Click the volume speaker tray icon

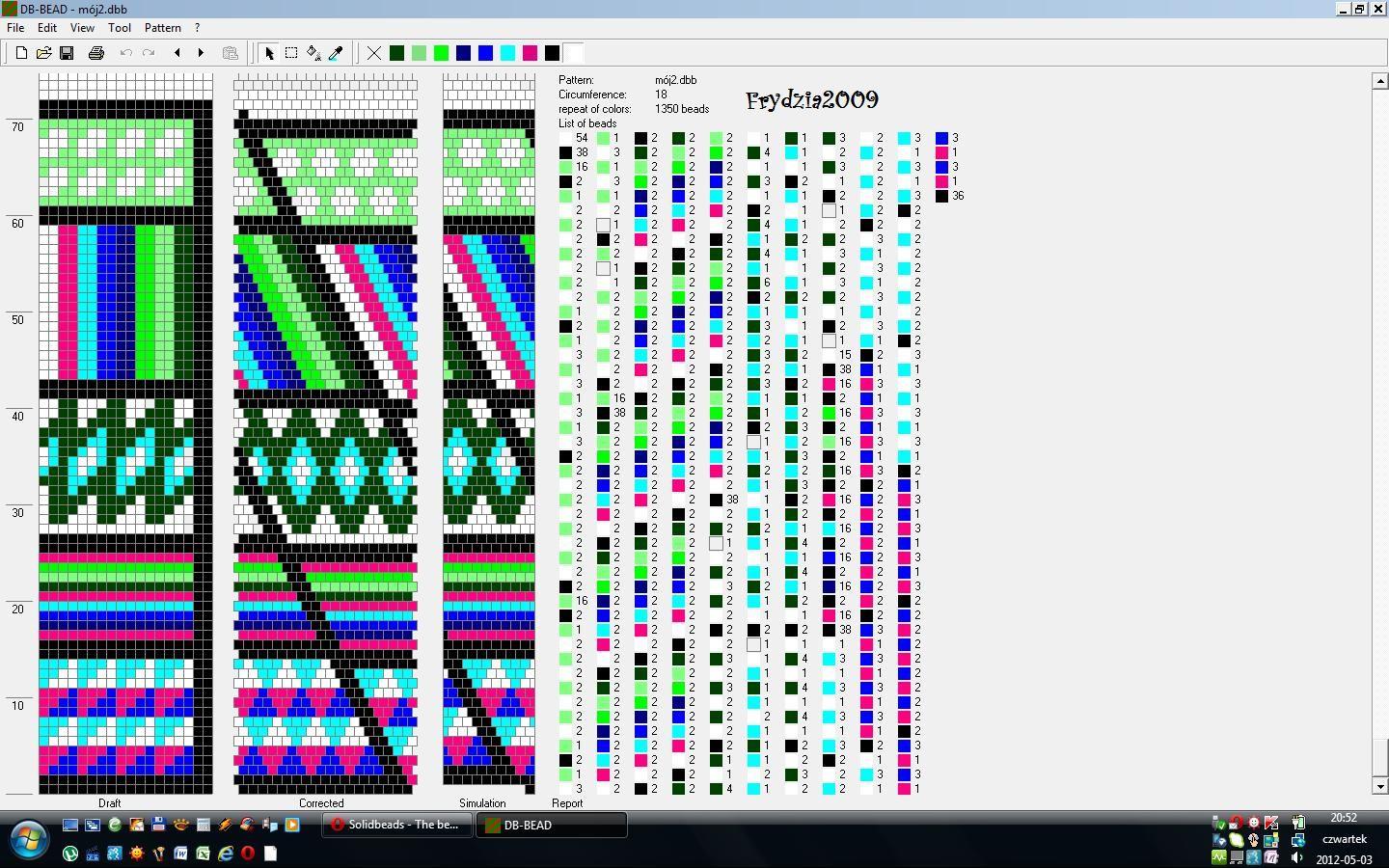point(1296,857)
